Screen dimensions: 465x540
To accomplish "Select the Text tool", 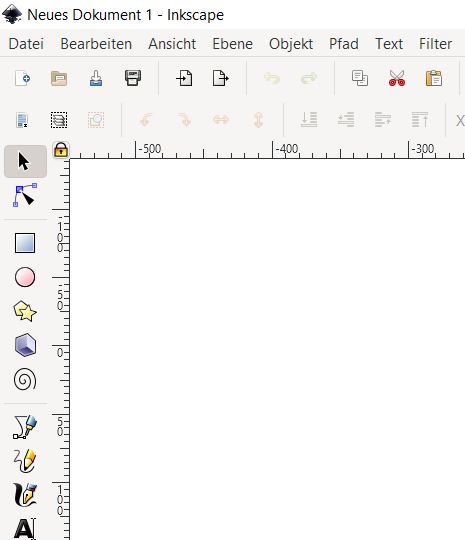I will point(25,529).
